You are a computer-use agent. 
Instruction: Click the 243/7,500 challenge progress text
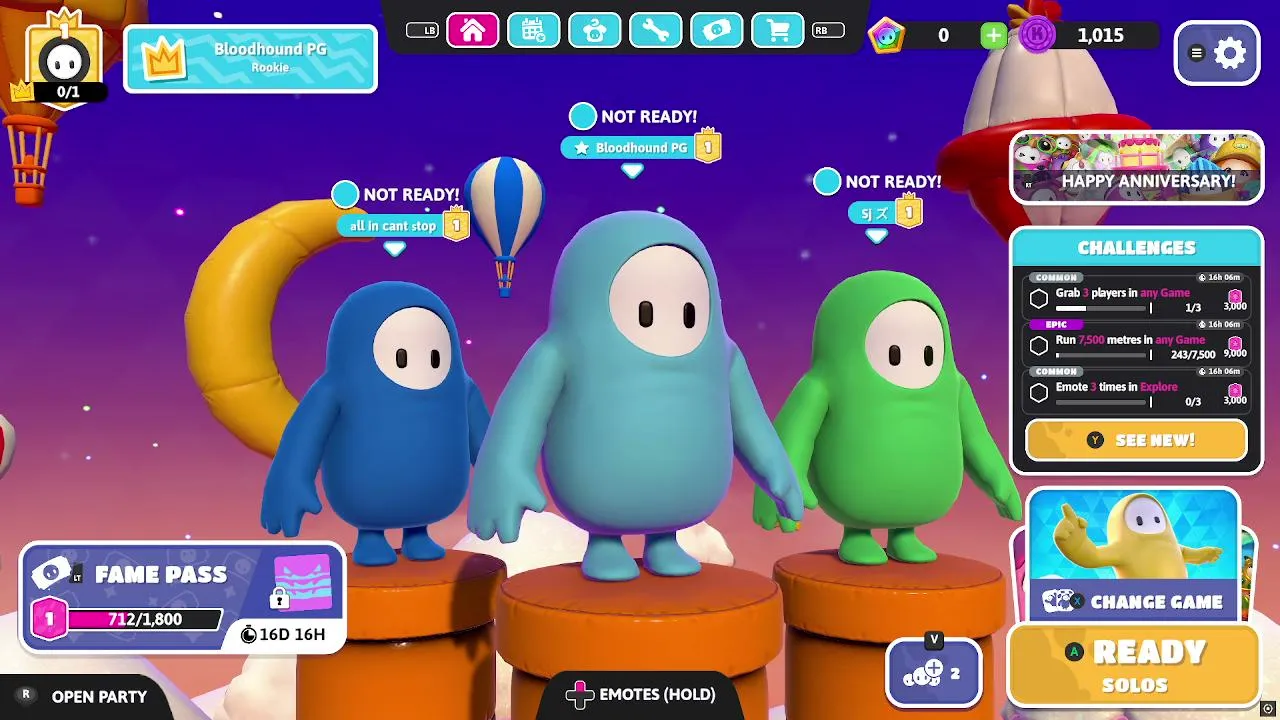coord(1192,355)
